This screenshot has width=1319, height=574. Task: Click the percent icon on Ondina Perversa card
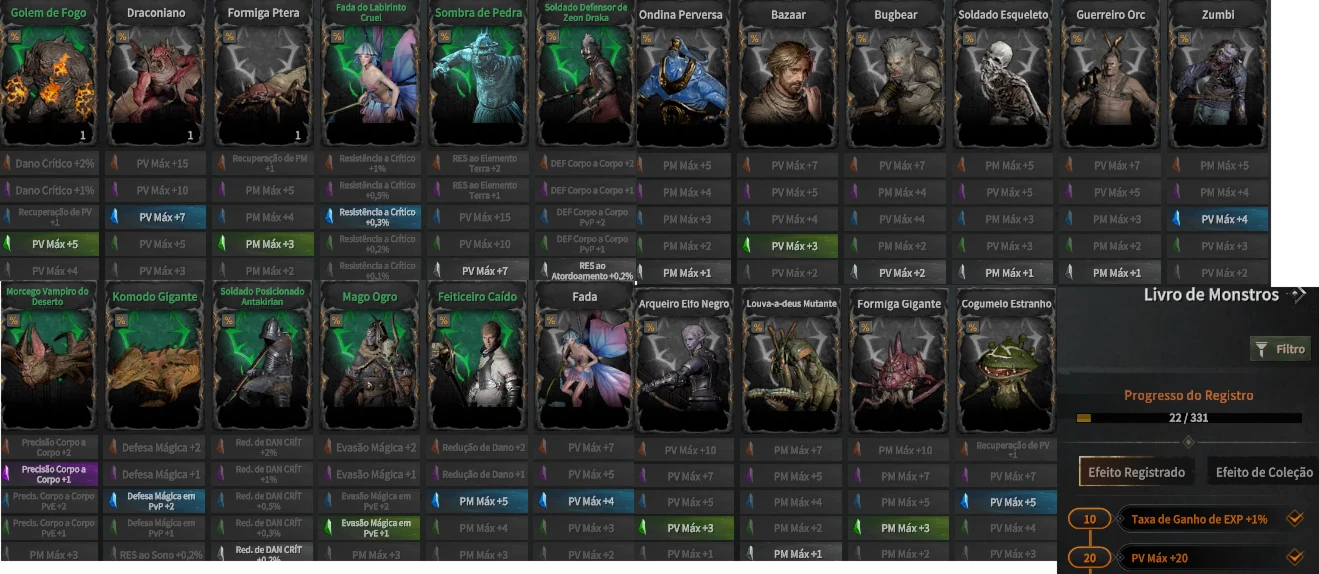[x=646, y=39]
